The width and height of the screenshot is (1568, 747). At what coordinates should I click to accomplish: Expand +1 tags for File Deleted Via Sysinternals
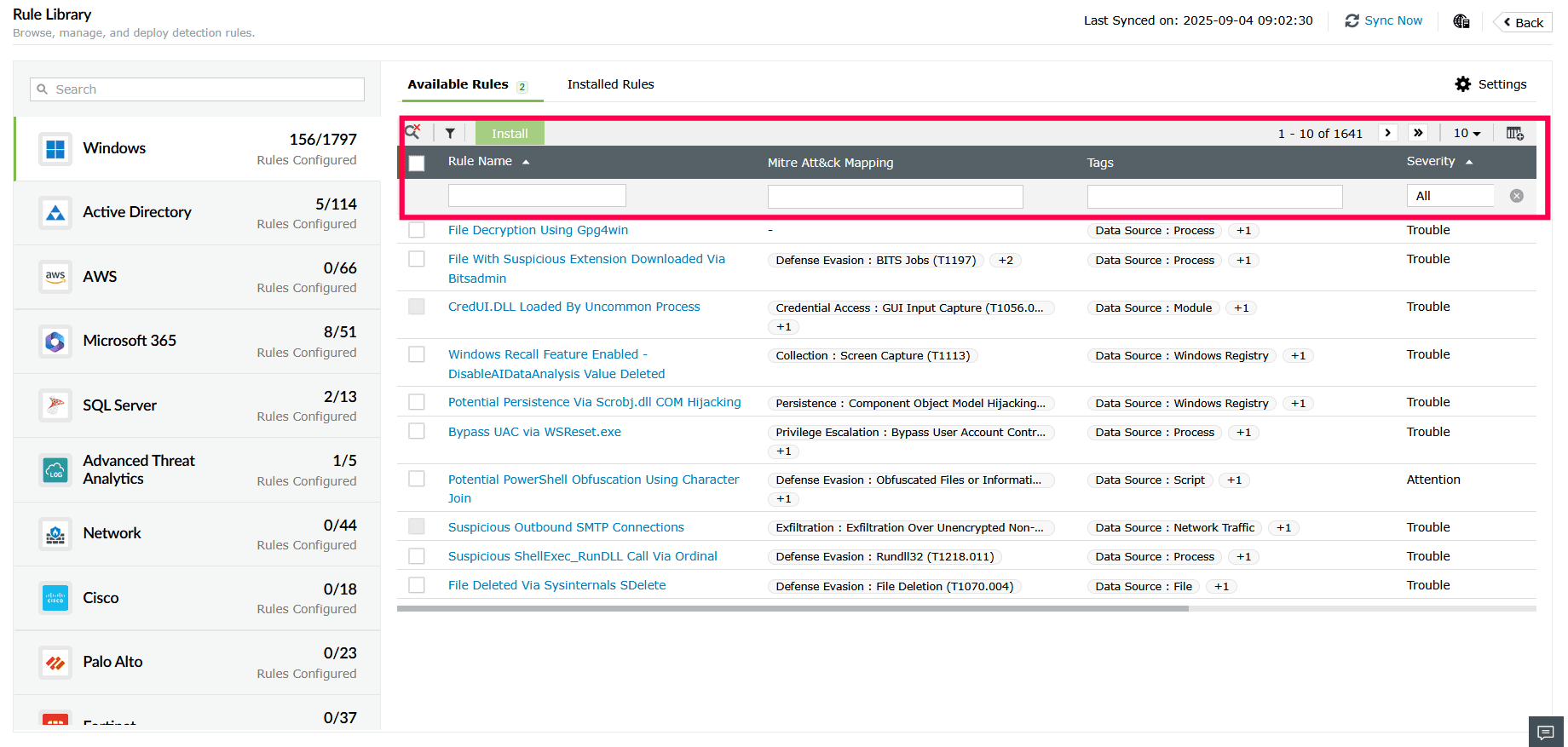[1221, 587]
